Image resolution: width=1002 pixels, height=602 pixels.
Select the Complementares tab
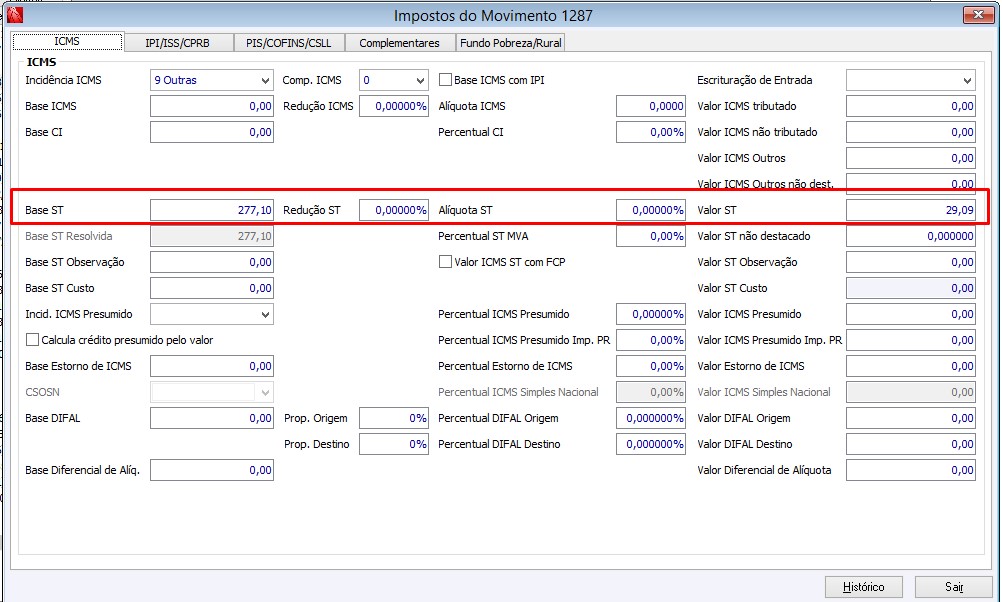click(x=399, y=43)
